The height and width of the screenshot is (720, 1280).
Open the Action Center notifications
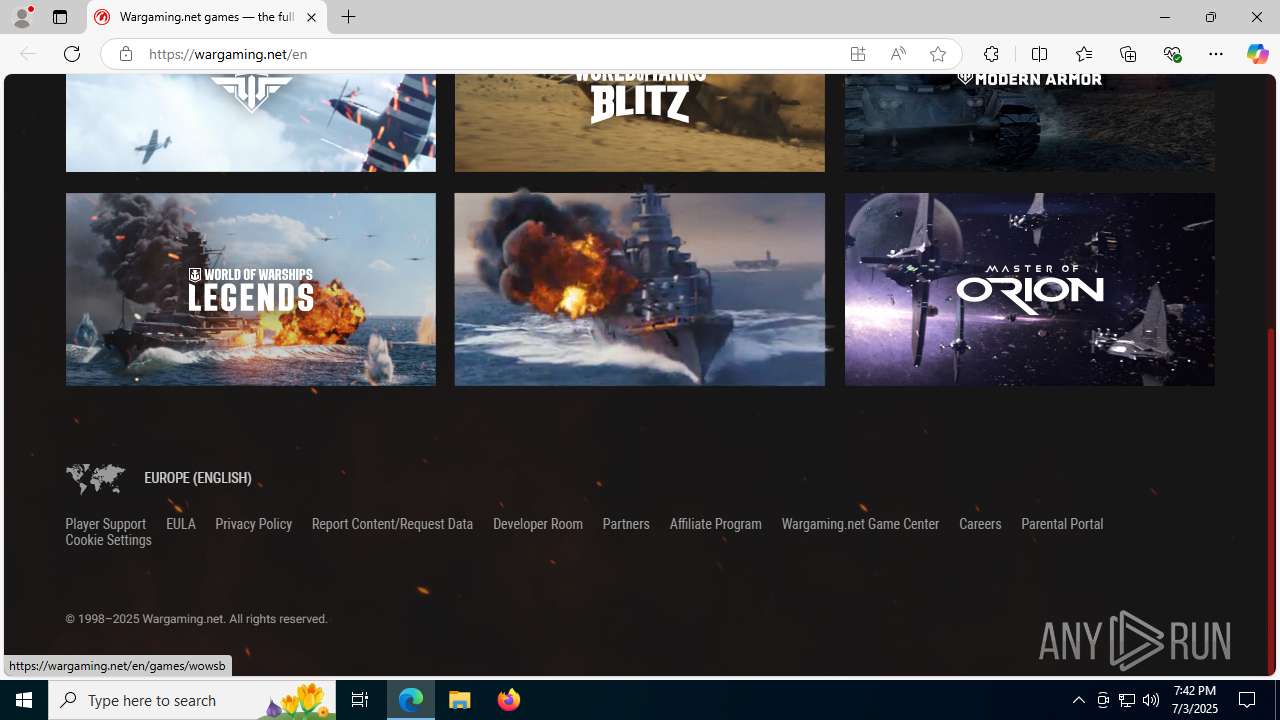(x=1248, y=700)
